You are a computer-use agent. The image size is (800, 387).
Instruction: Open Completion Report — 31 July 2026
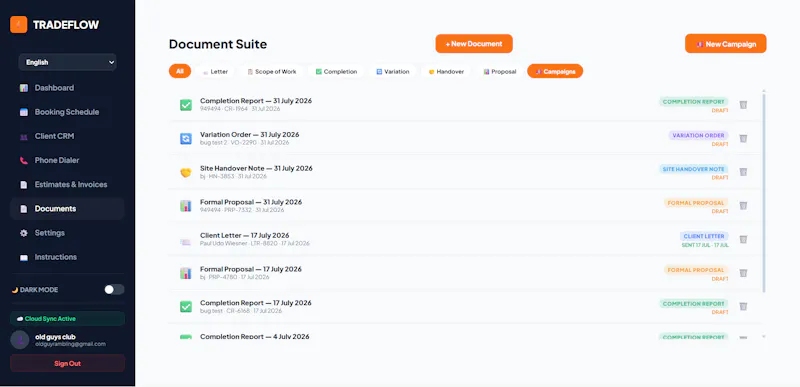click(x=256, y=101)
